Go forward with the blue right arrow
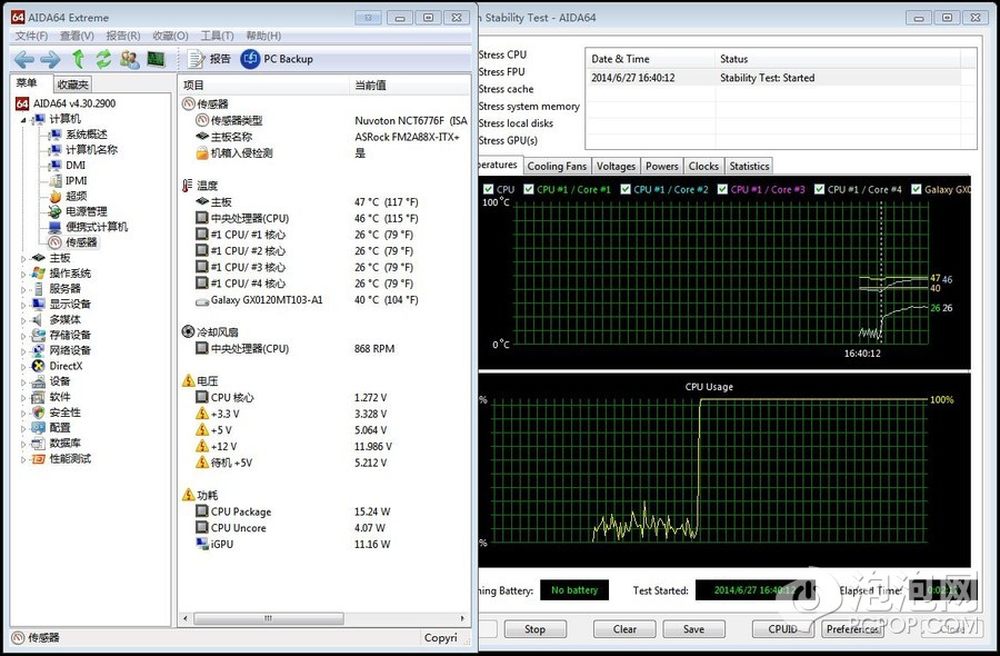Viewport: 1000px width, 656px height. click(x=50, y=60)
